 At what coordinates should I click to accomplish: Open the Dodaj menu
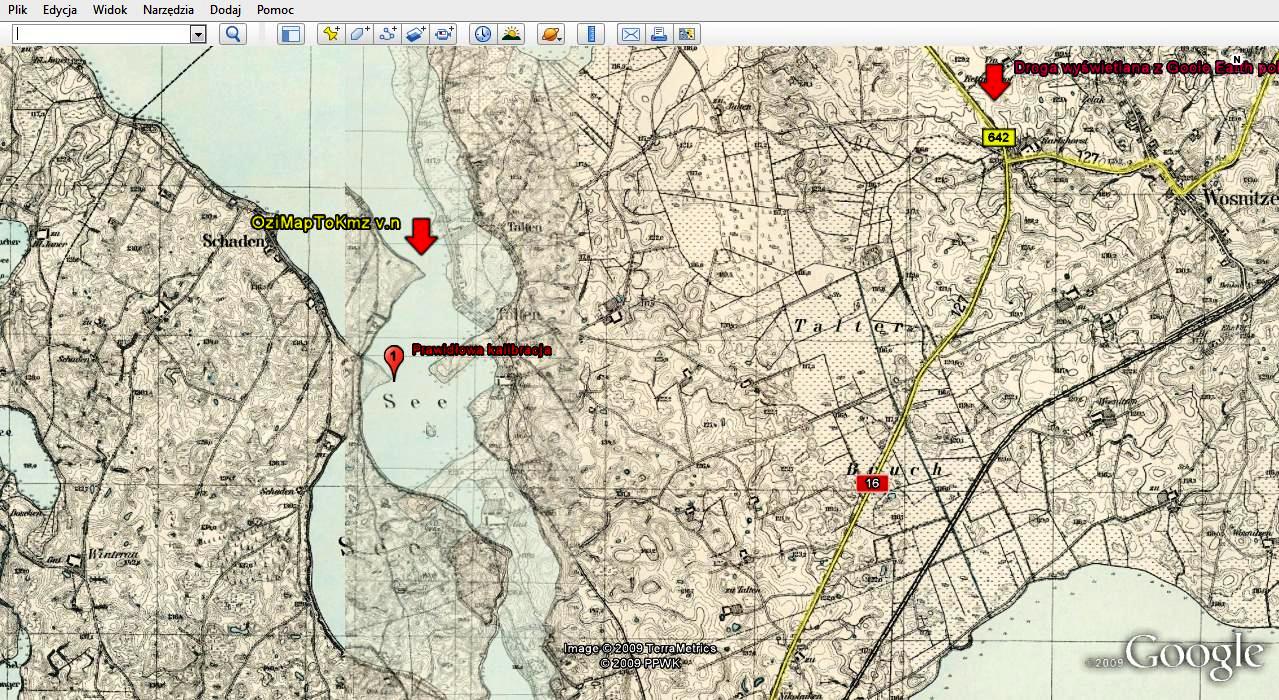(x=225, y=9)
